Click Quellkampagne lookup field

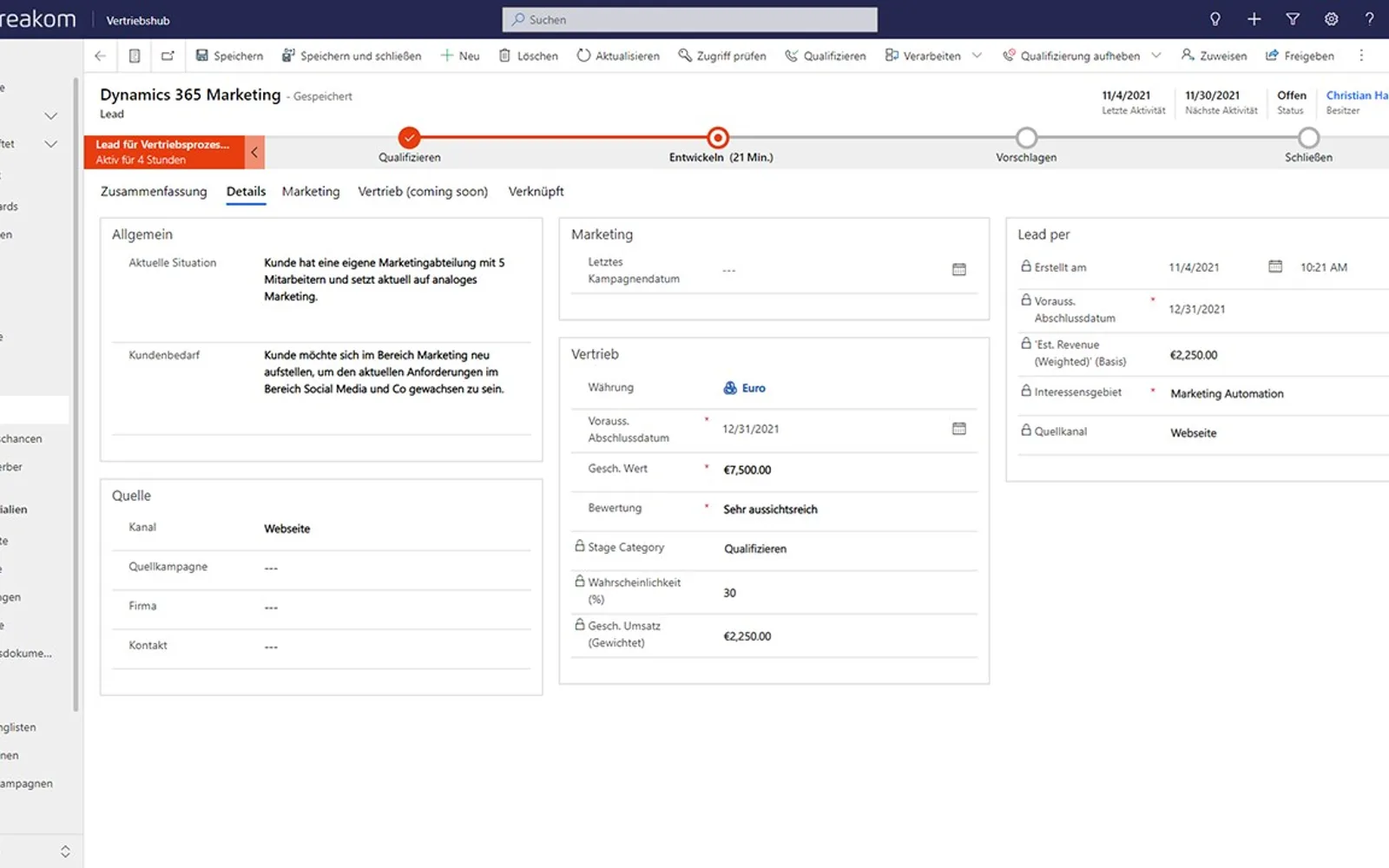396,568
